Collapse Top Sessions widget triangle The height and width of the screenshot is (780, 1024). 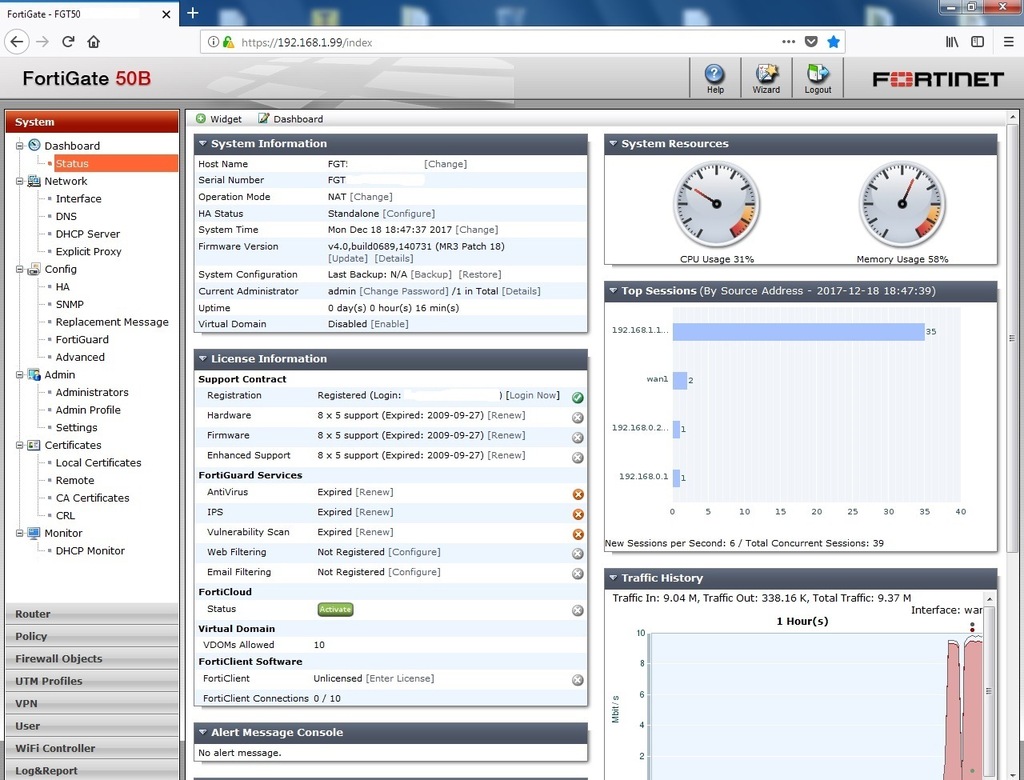[613, 291]
